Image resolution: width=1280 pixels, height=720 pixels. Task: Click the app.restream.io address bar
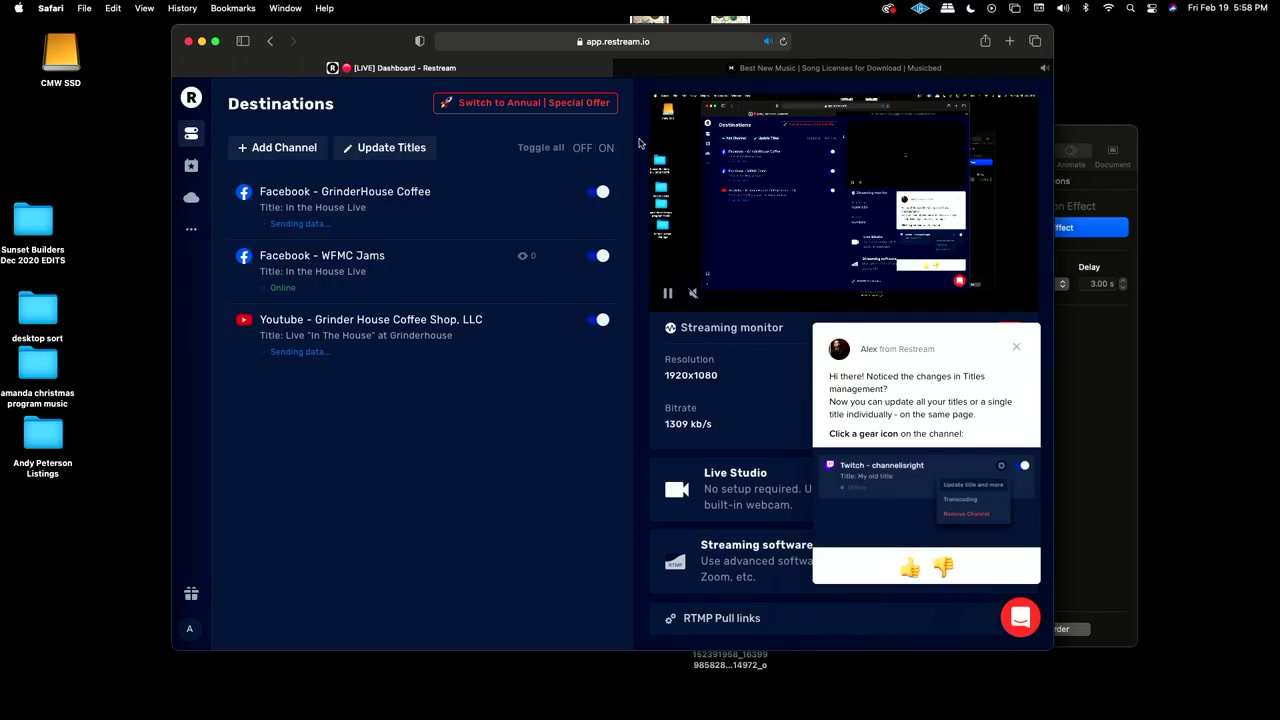tap(612, 41)
